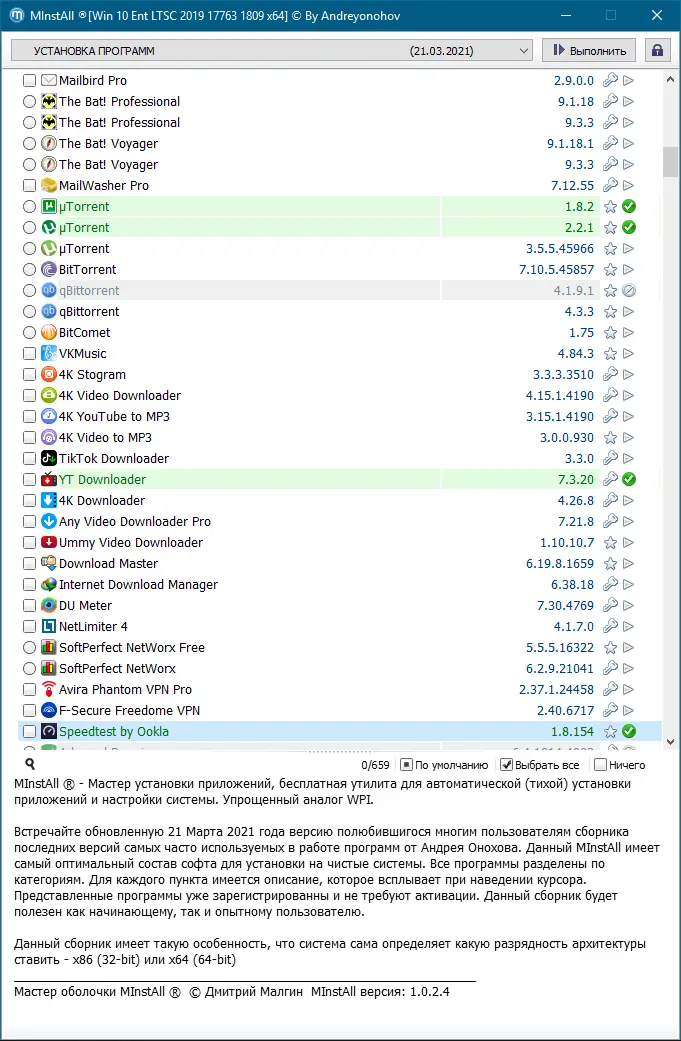
Task: Tick the Internet Download Manager checkbox
Action: [x=29, y=585]
